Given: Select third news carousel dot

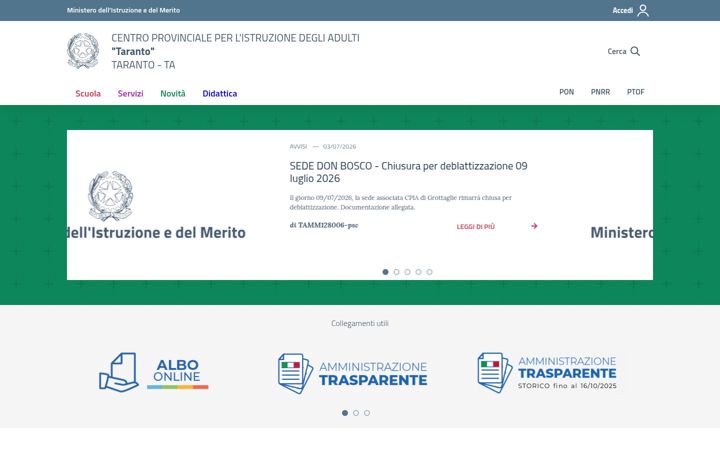Looking at the screenshot, I should [407, 272].
